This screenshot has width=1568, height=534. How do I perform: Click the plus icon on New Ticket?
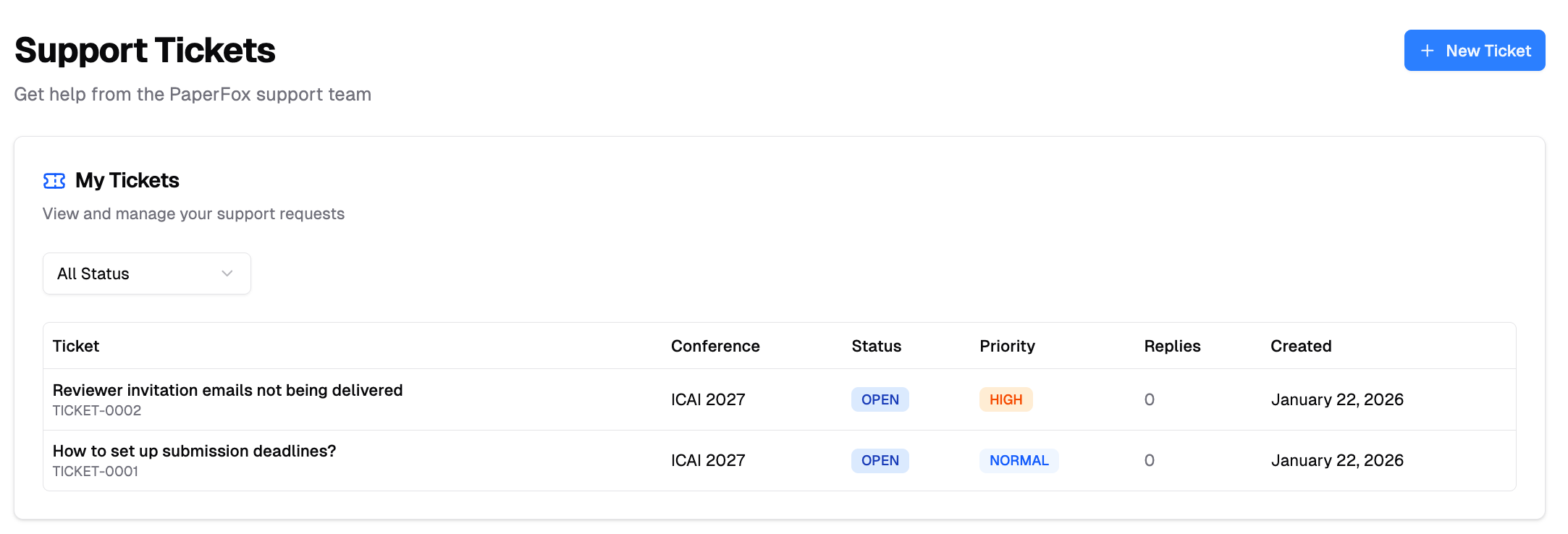click(1427, 51)
